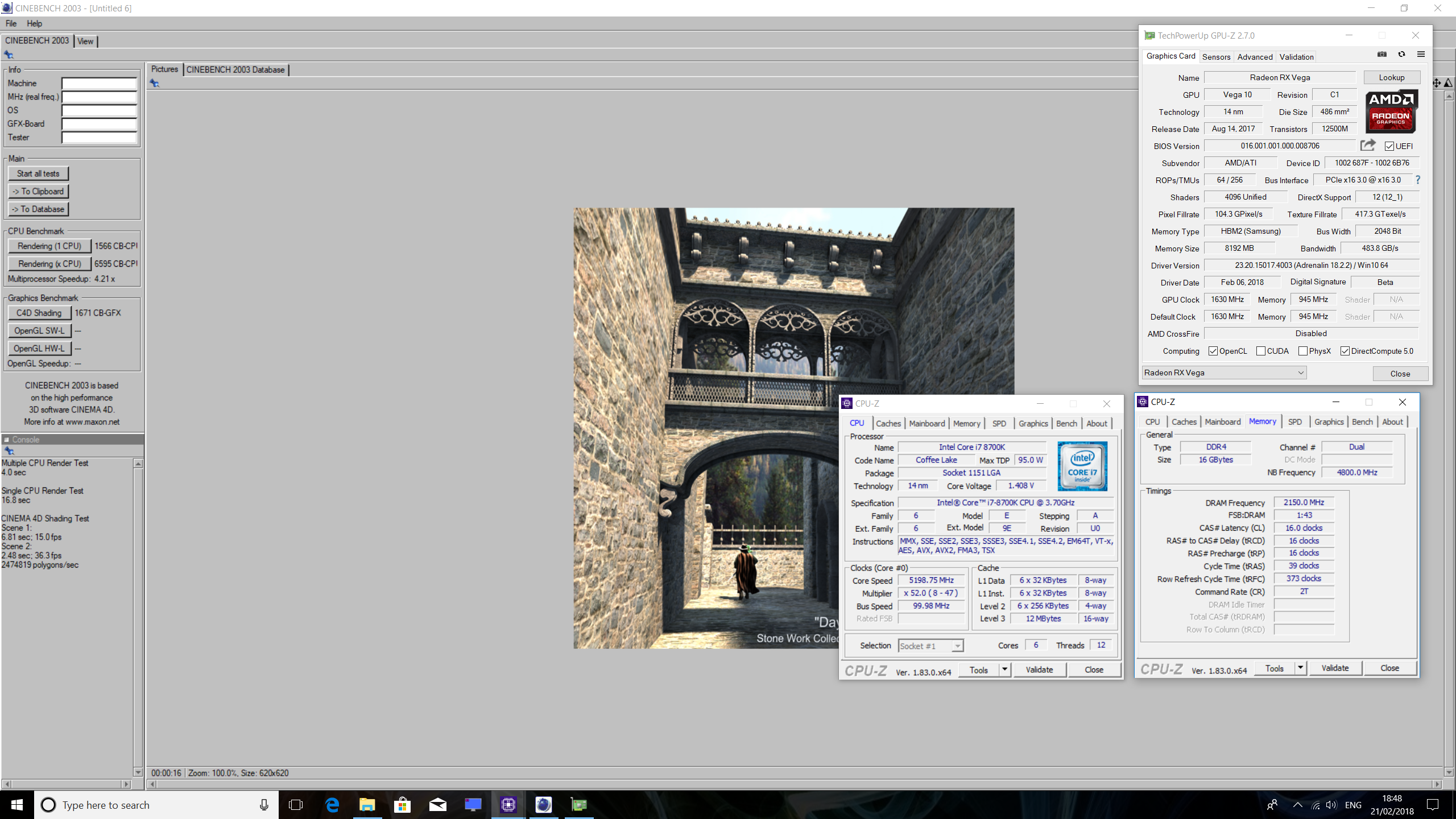The image size is (1456, 819).
Task: Open volume control in system tray
Action: pos(1331,805)
